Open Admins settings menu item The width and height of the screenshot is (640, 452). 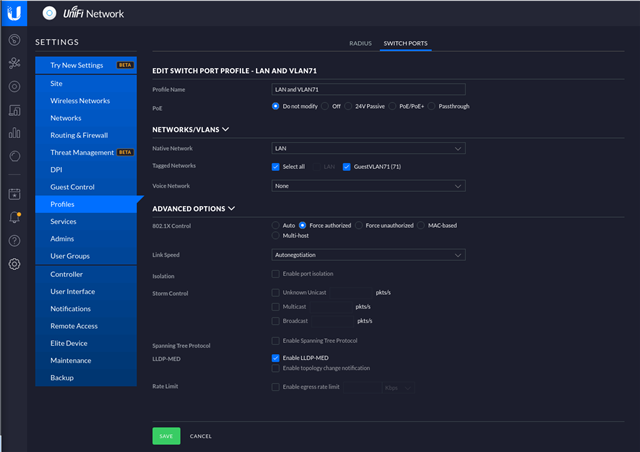pyautogui.click(x=86, y=239)
